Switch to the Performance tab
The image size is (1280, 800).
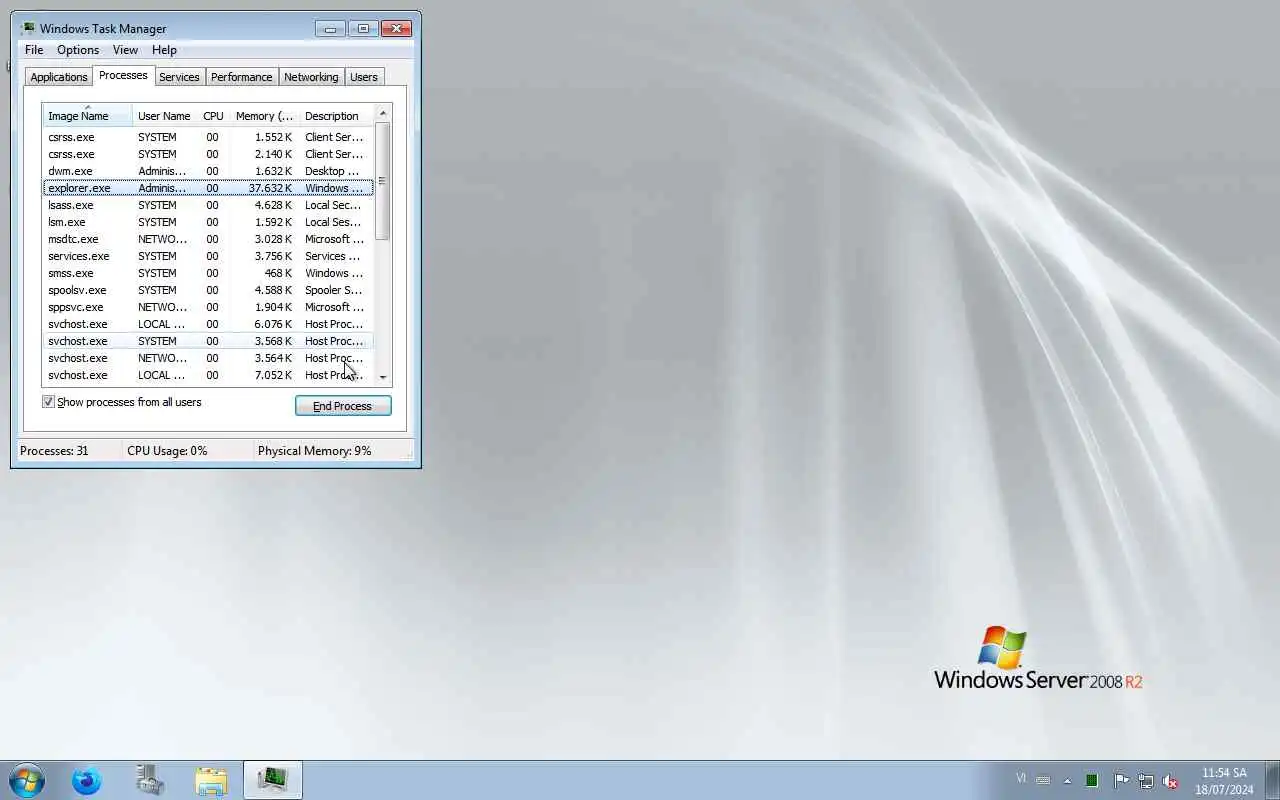tap(241, 77)
